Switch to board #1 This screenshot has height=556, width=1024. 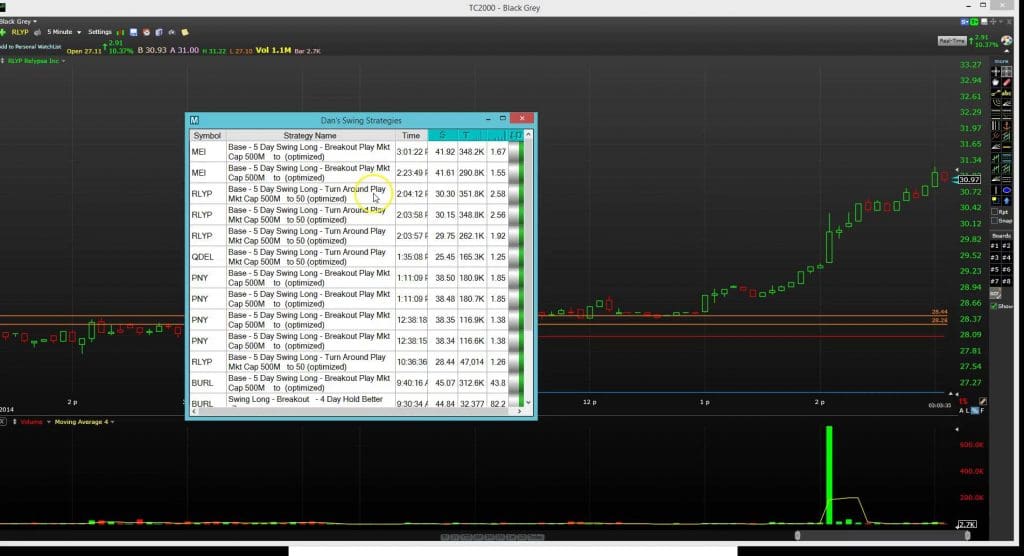(995, 246)
